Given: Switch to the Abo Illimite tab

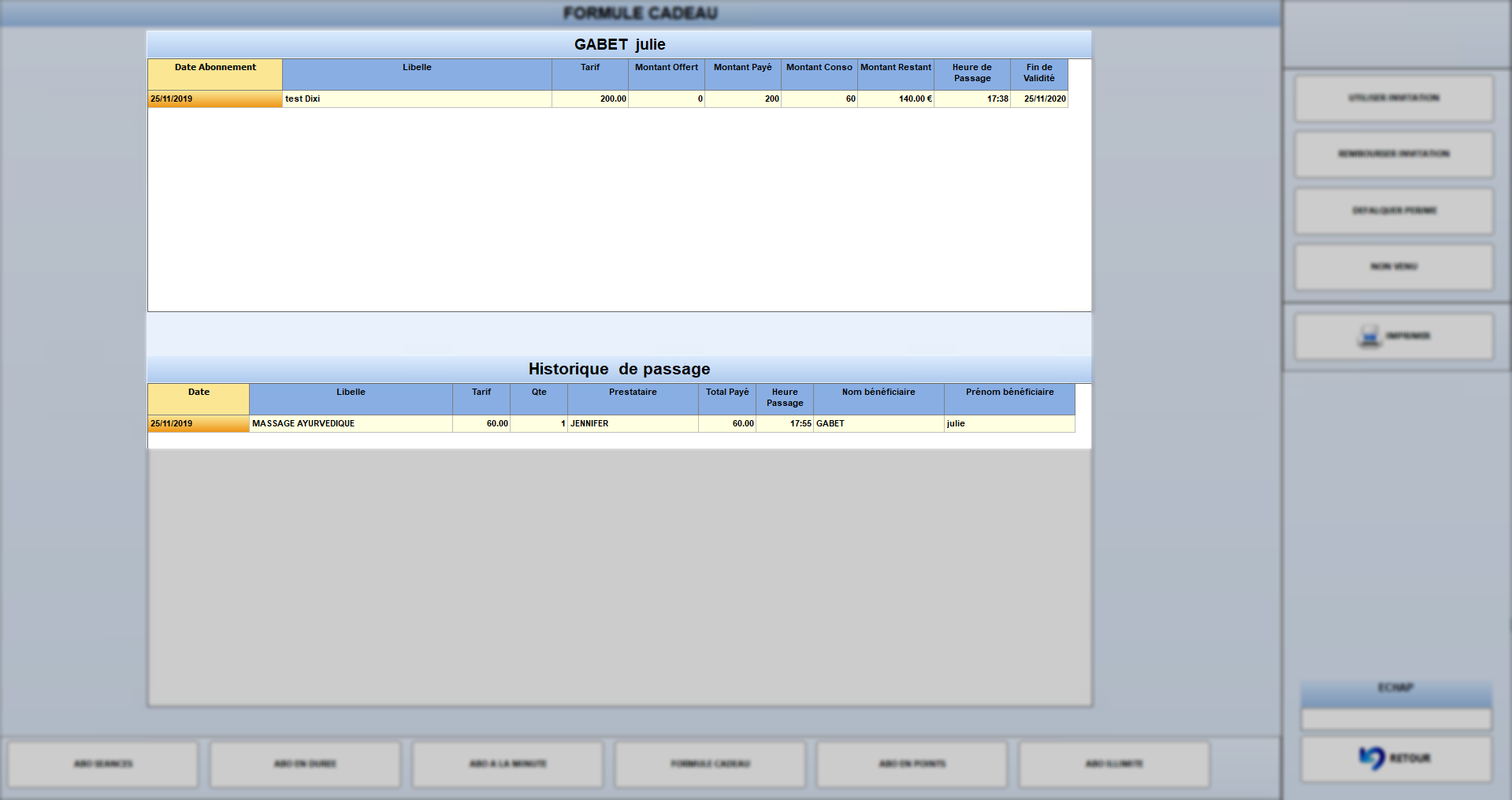Looking at the screenshot, I should click(x=1114, y=764).
